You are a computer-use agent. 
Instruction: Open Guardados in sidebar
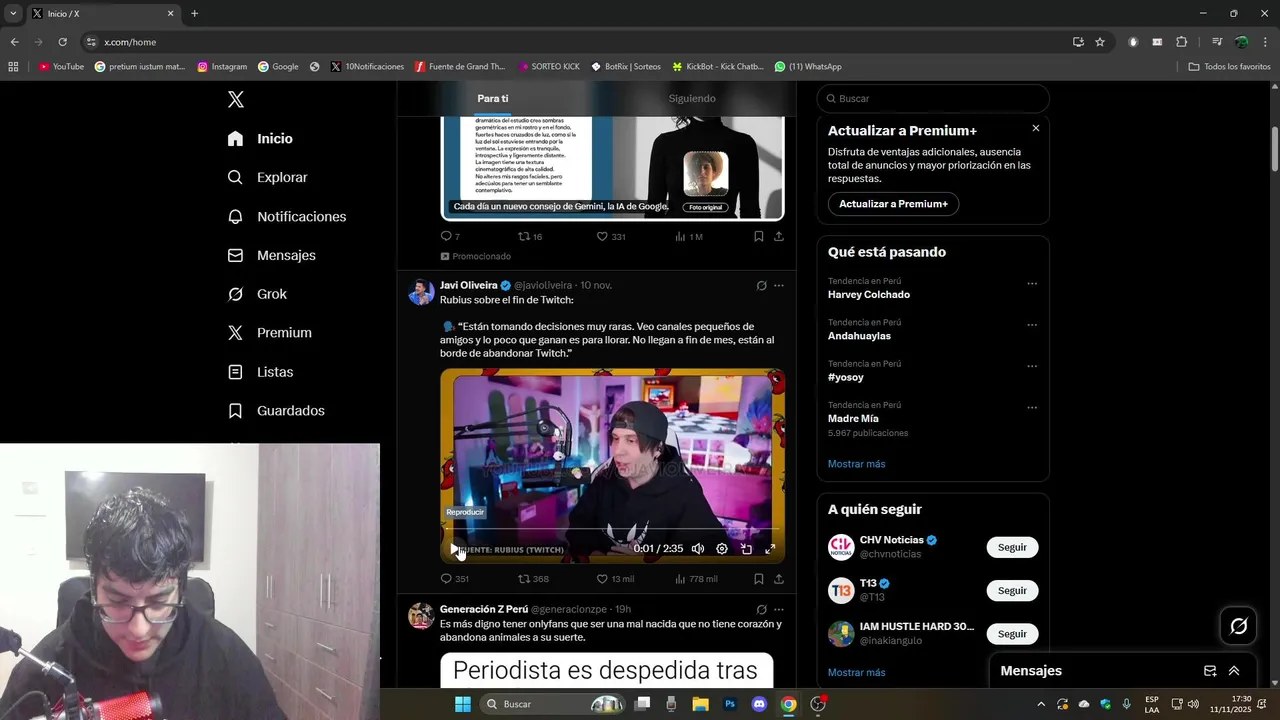point(276,411)
